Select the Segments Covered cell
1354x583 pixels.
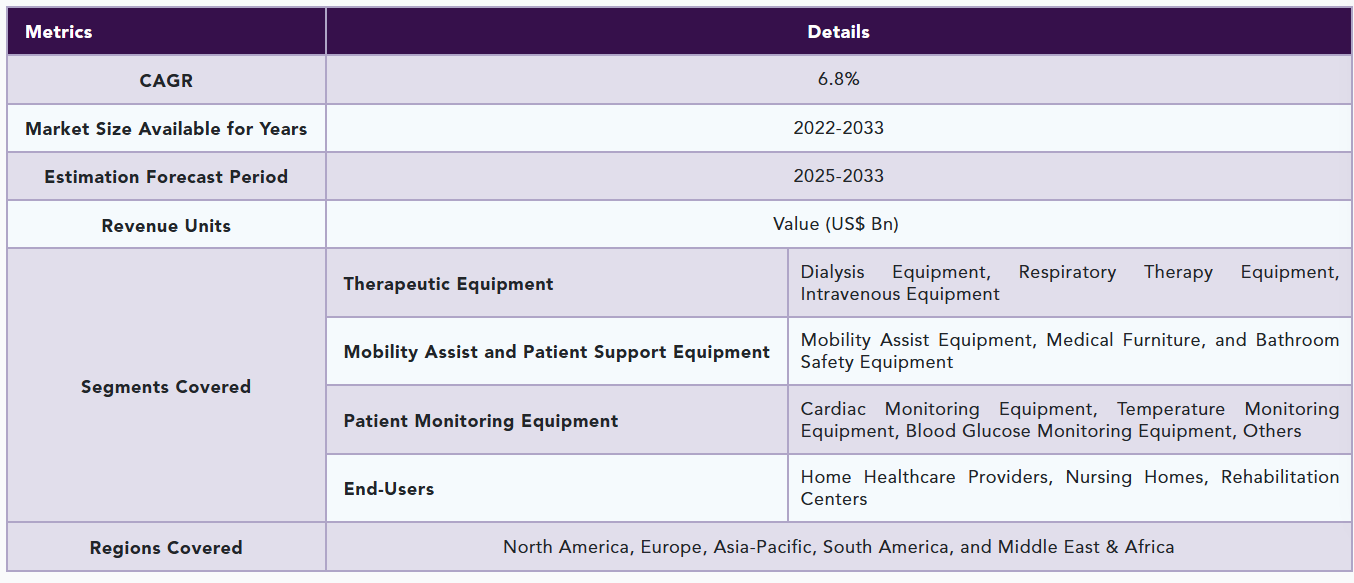(x=166, y=386)
